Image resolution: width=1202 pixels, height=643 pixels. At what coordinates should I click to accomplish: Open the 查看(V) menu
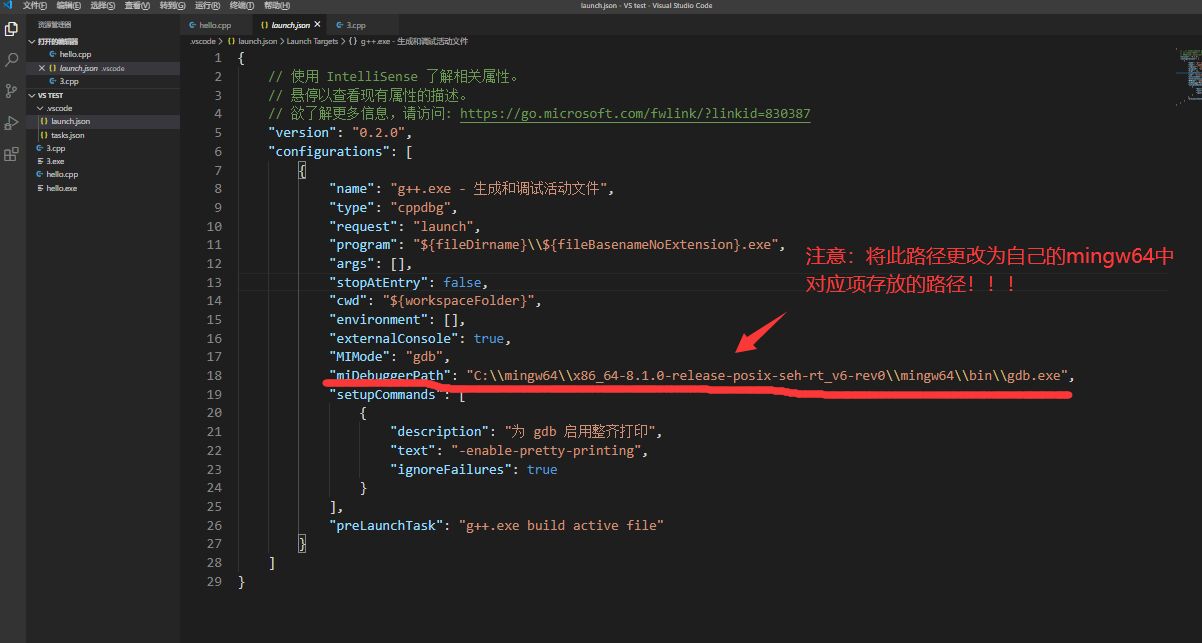(137, 5)
